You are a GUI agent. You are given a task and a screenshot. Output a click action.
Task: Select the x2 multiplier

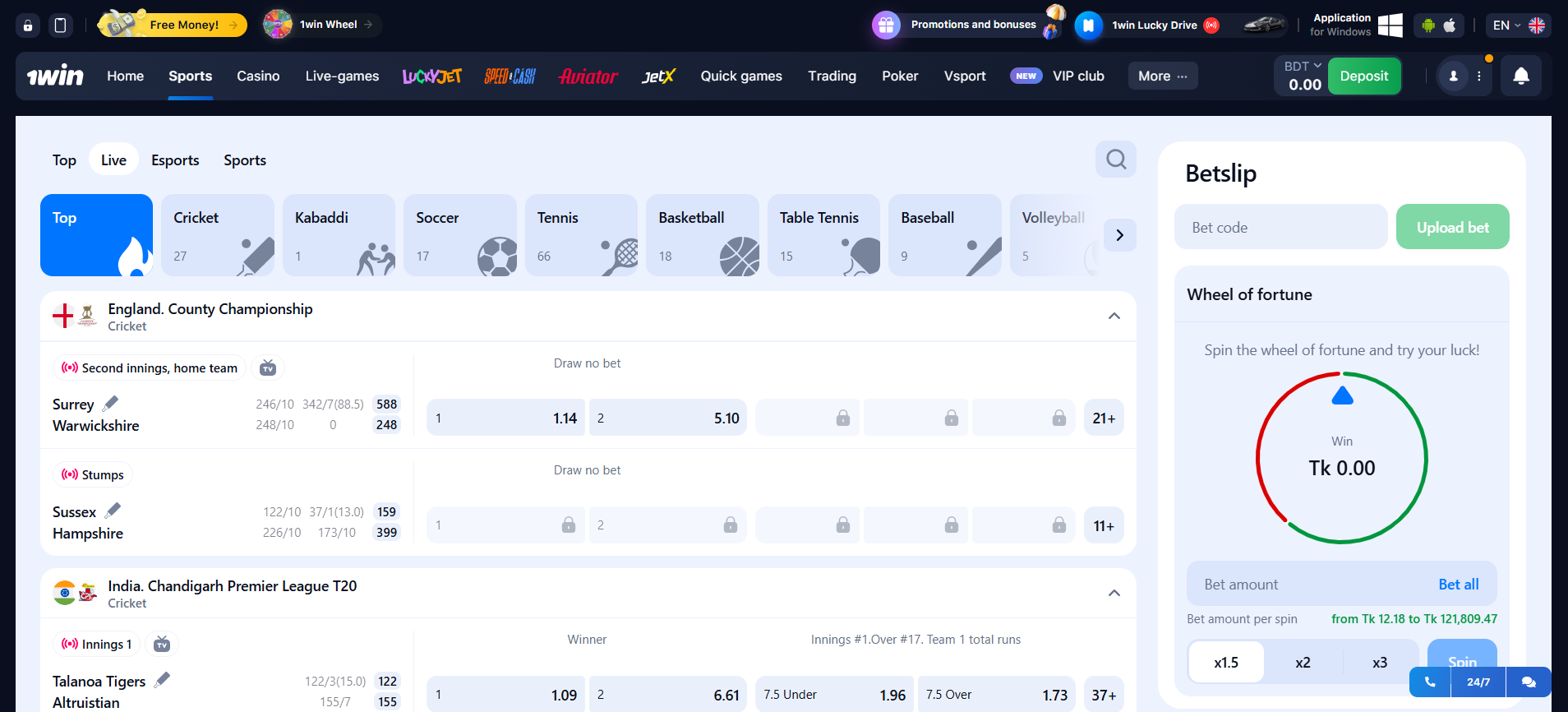coord(1303,662)
